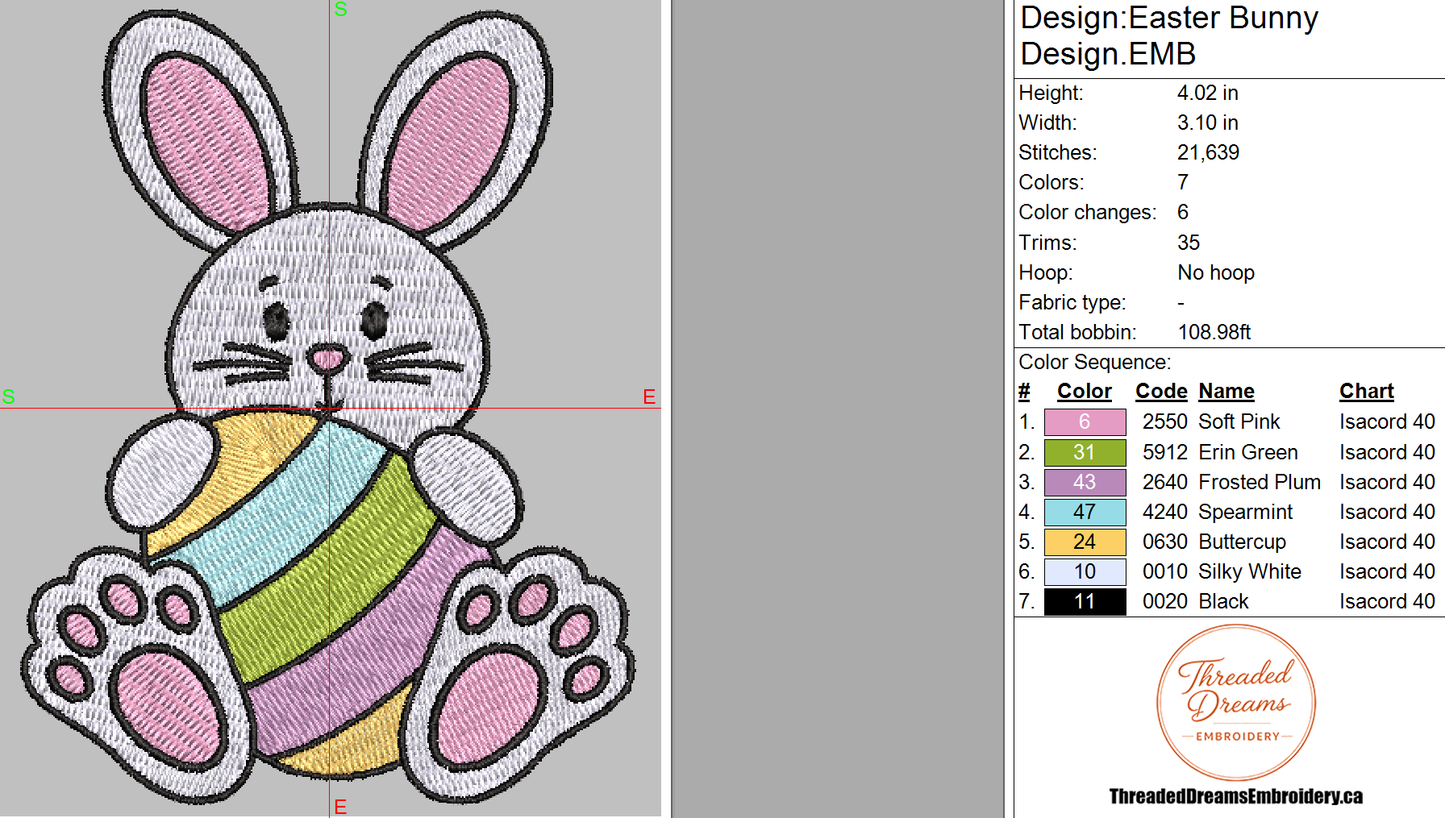
Task: Click the Color changes value '6'
Action: click(1183, 213)
